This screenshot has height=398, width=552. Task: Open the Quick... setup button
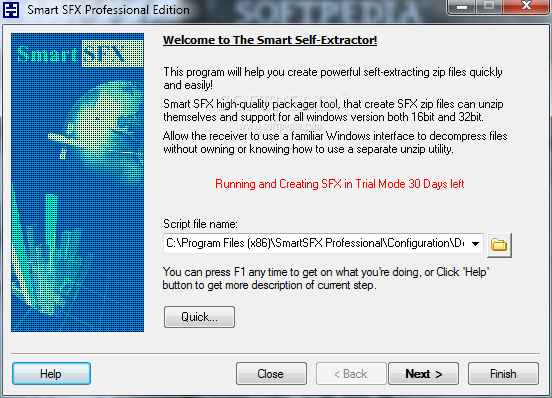point(199,317)
